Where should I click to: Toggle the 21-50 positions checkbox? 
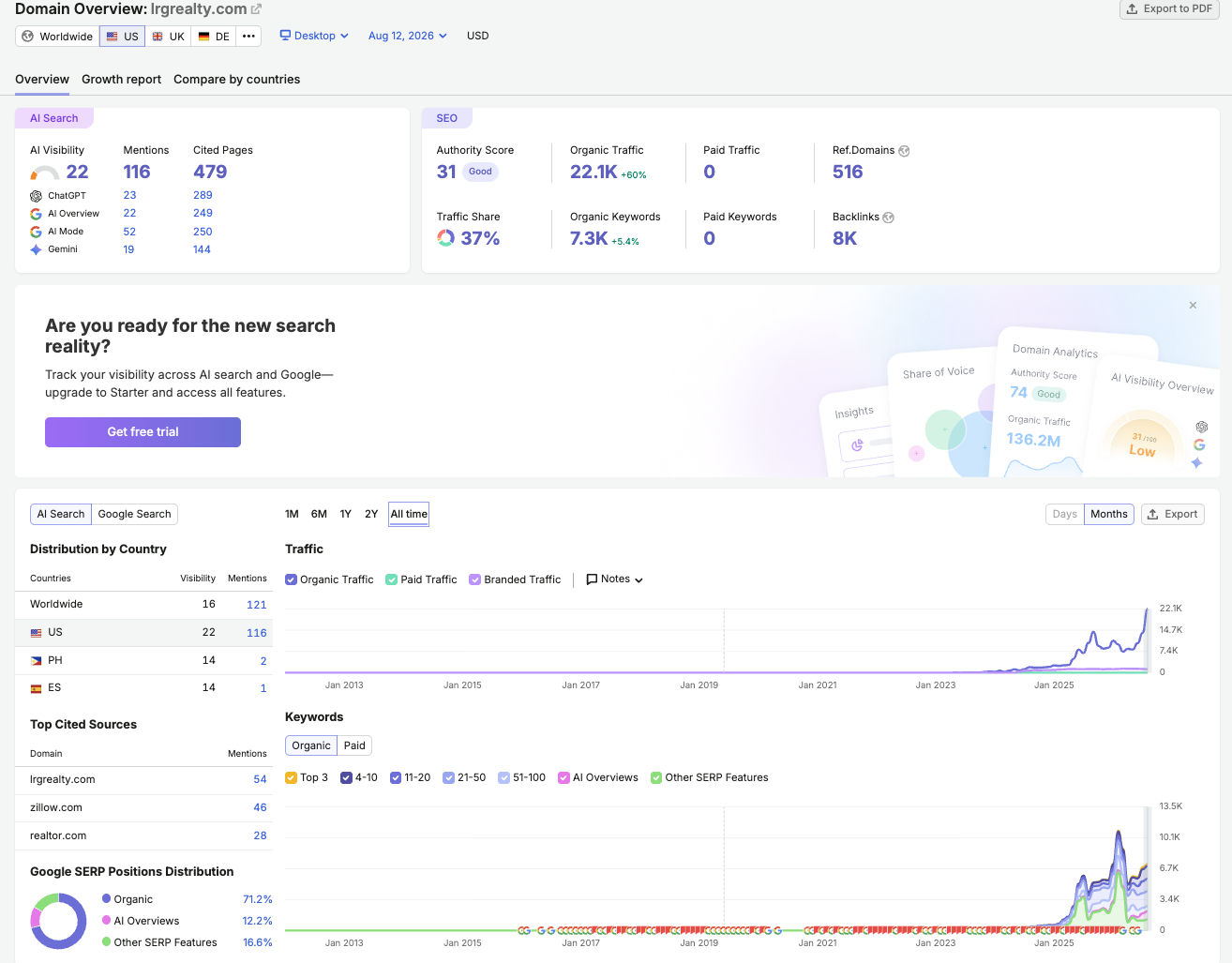click(x=448, y=777)
